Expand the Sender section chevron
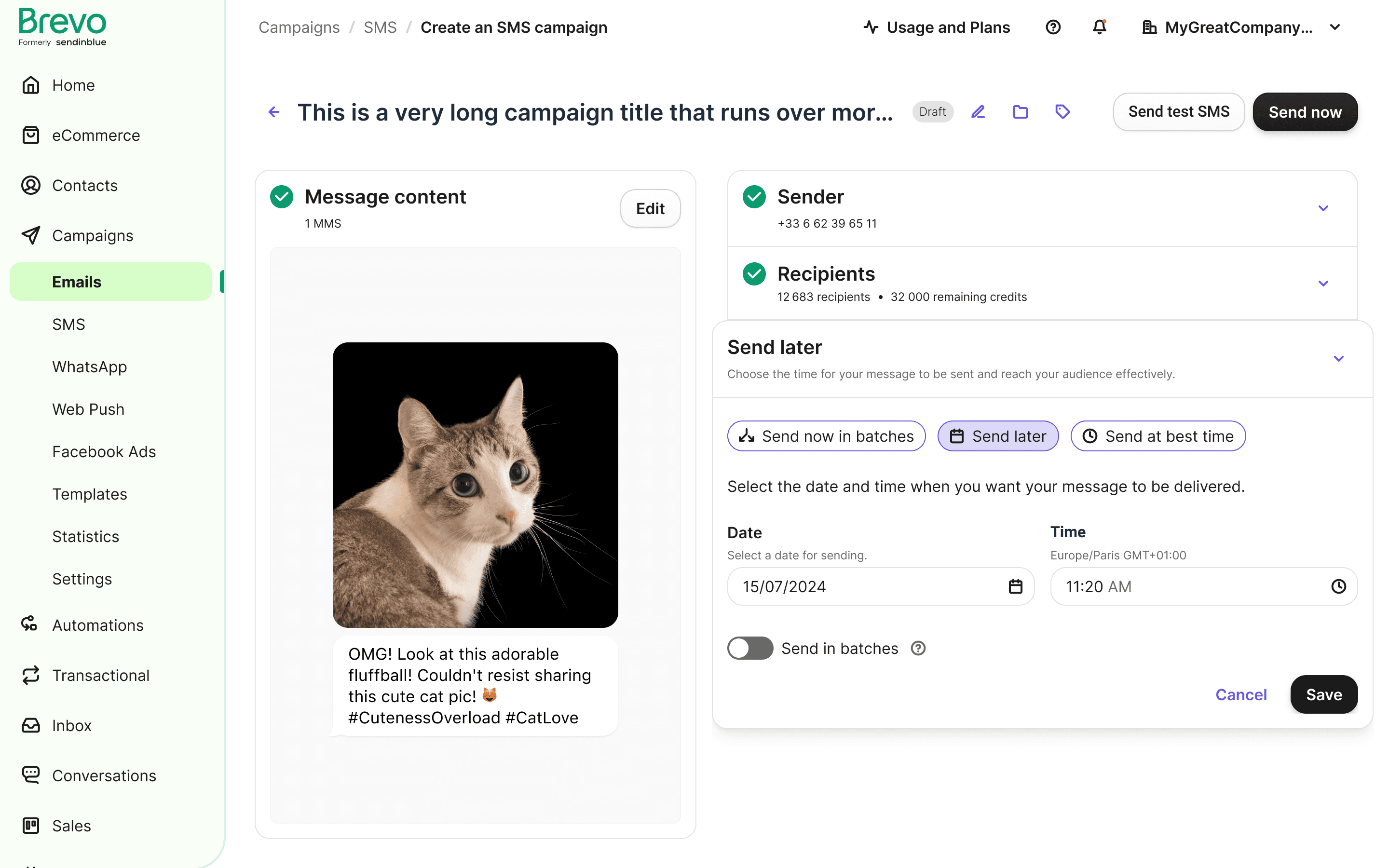Viewport: 1389px width, 868px height. click(x=1323, y=208)
